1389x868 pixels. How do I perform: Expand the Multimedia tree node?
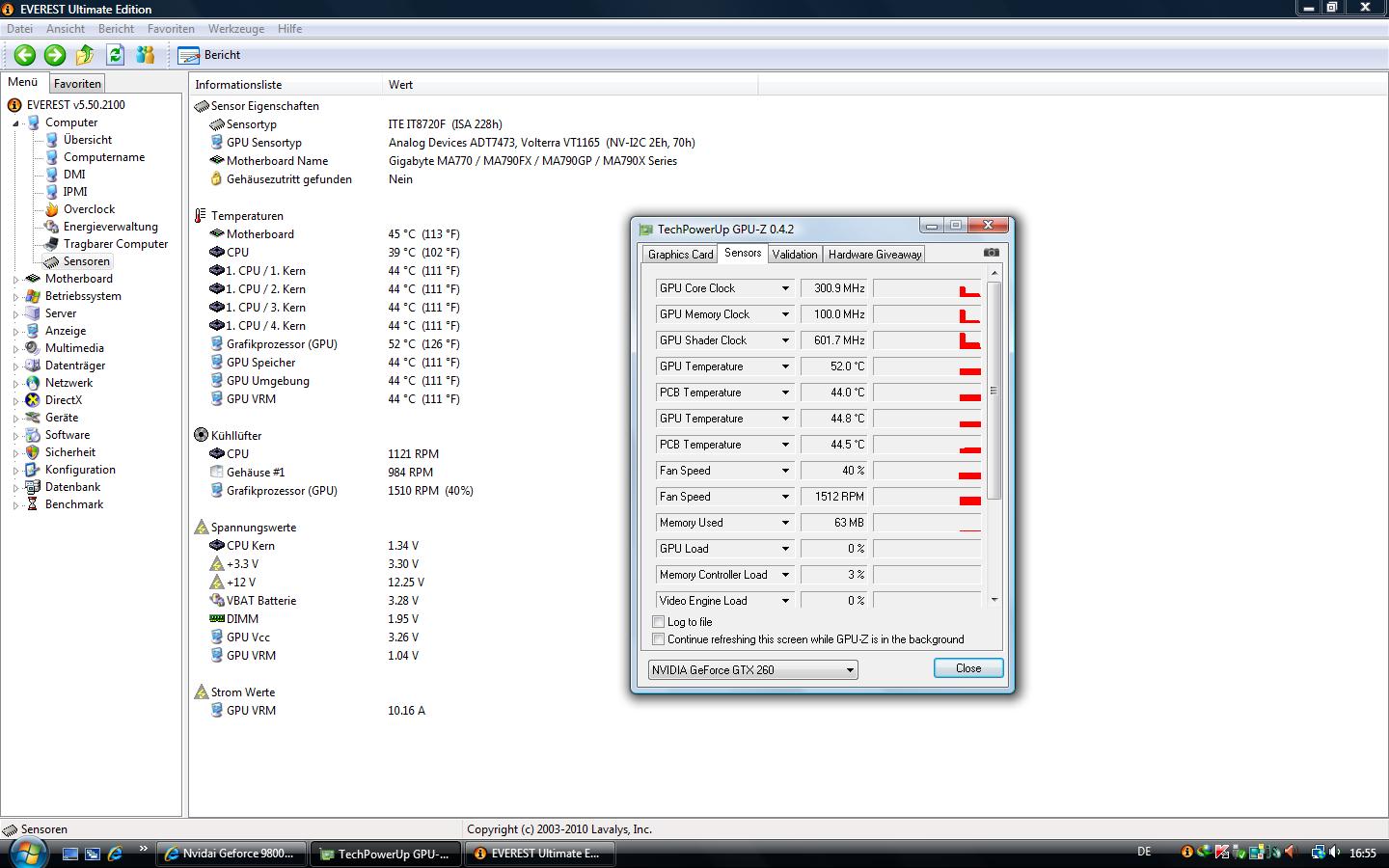(x=15, y=349)
